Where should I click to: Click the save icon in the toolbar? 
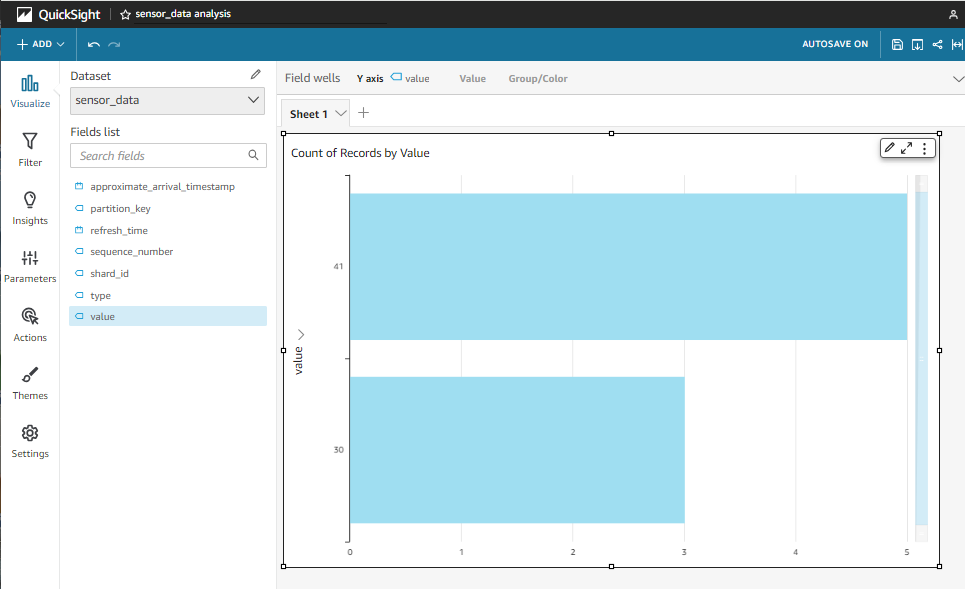pyautogui.click(x=897, y=44)
